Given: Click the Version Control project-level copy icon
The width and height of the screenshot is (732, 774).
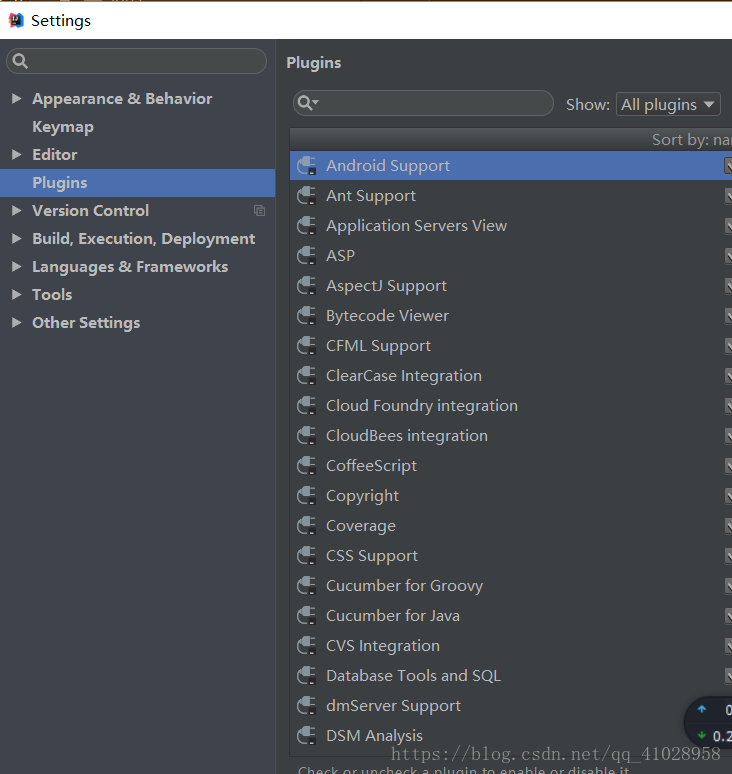Looking at the screenshot, I should coord(260,211).
